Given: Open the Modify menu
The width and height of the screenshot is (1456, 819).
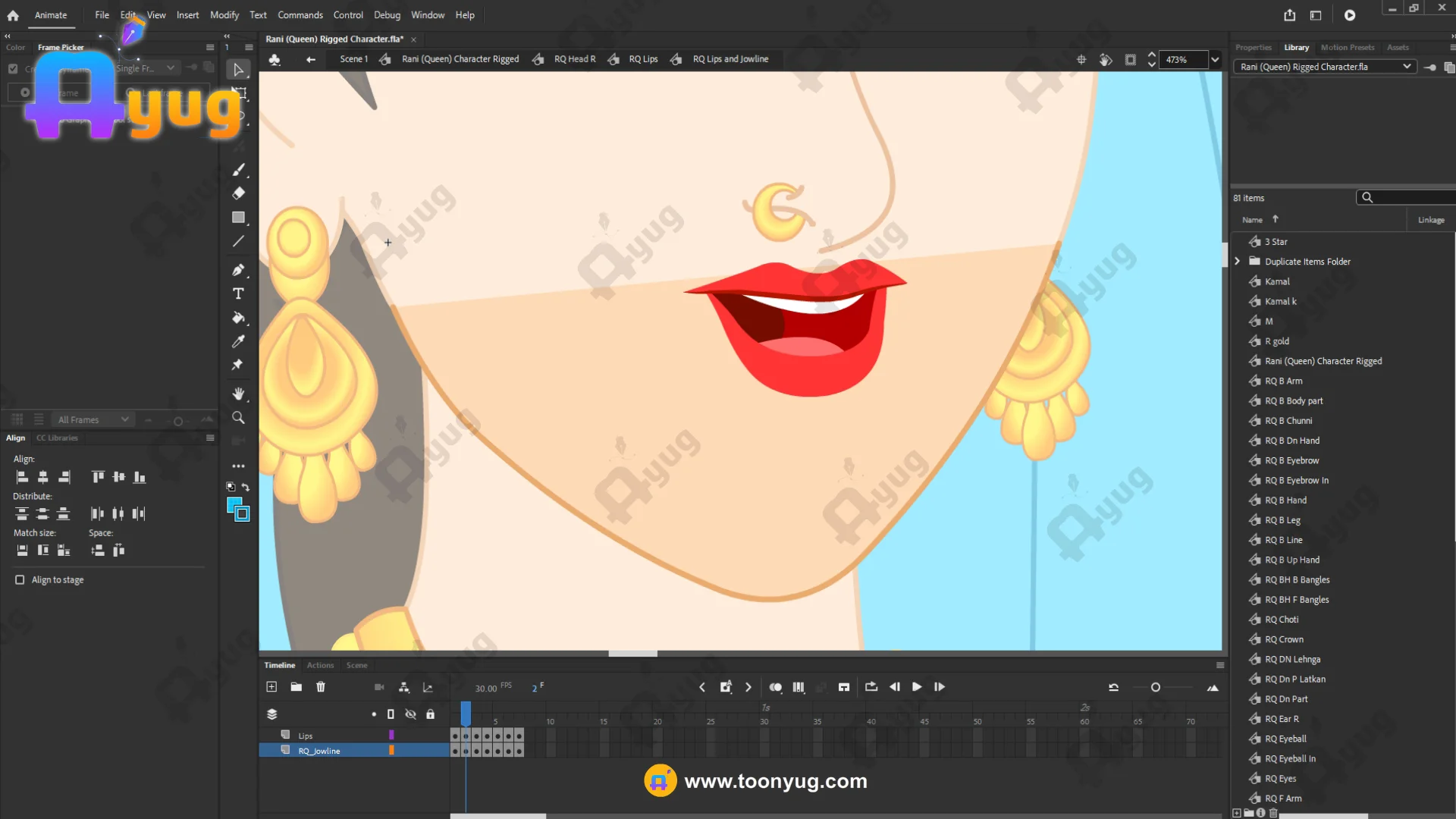Looking at the screenshot, I should pyautogui.click(x=224, y=15).
